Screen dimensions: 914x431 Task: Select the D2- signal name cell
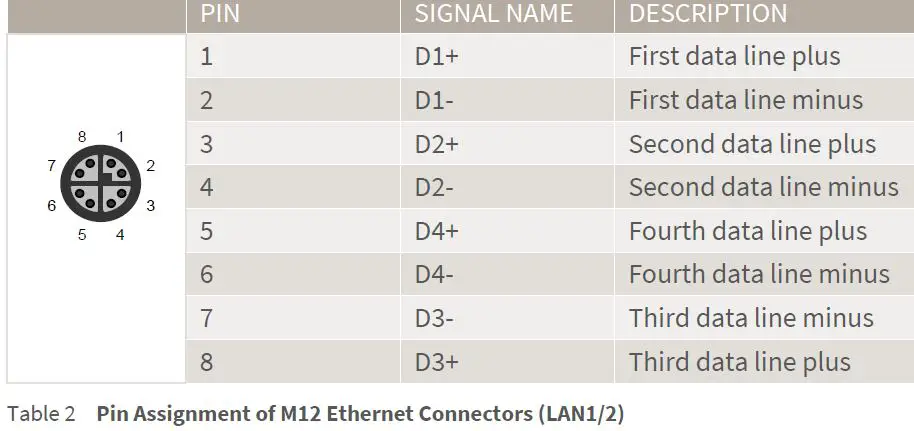(435, 188)
